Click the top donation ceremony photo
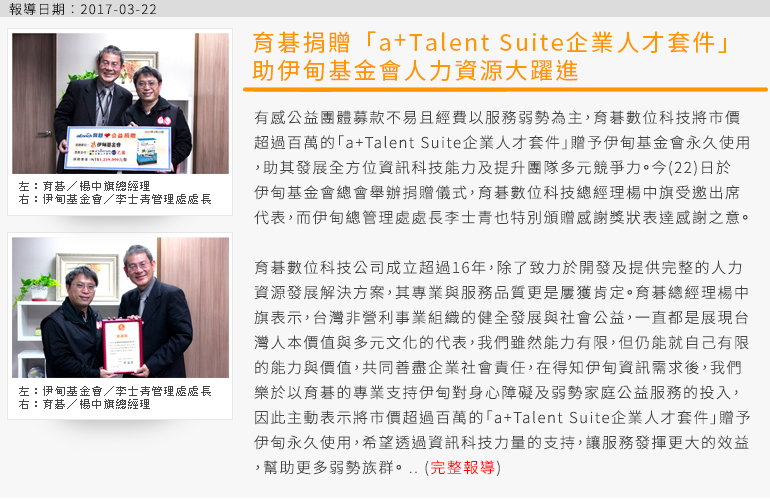770x503 pixels. (x=120, y=103)
